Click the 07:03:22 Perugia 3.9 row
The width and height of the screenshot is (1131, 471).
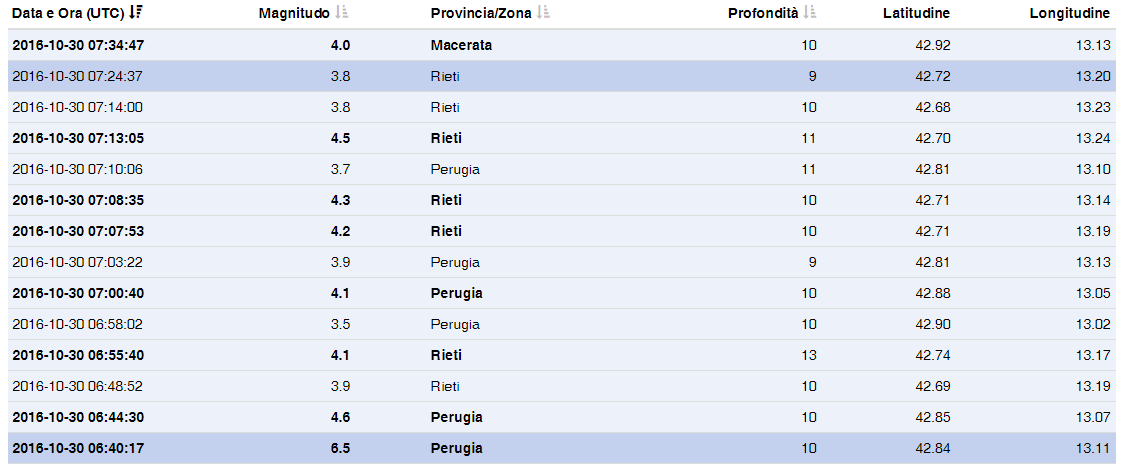tap(78, 262)
